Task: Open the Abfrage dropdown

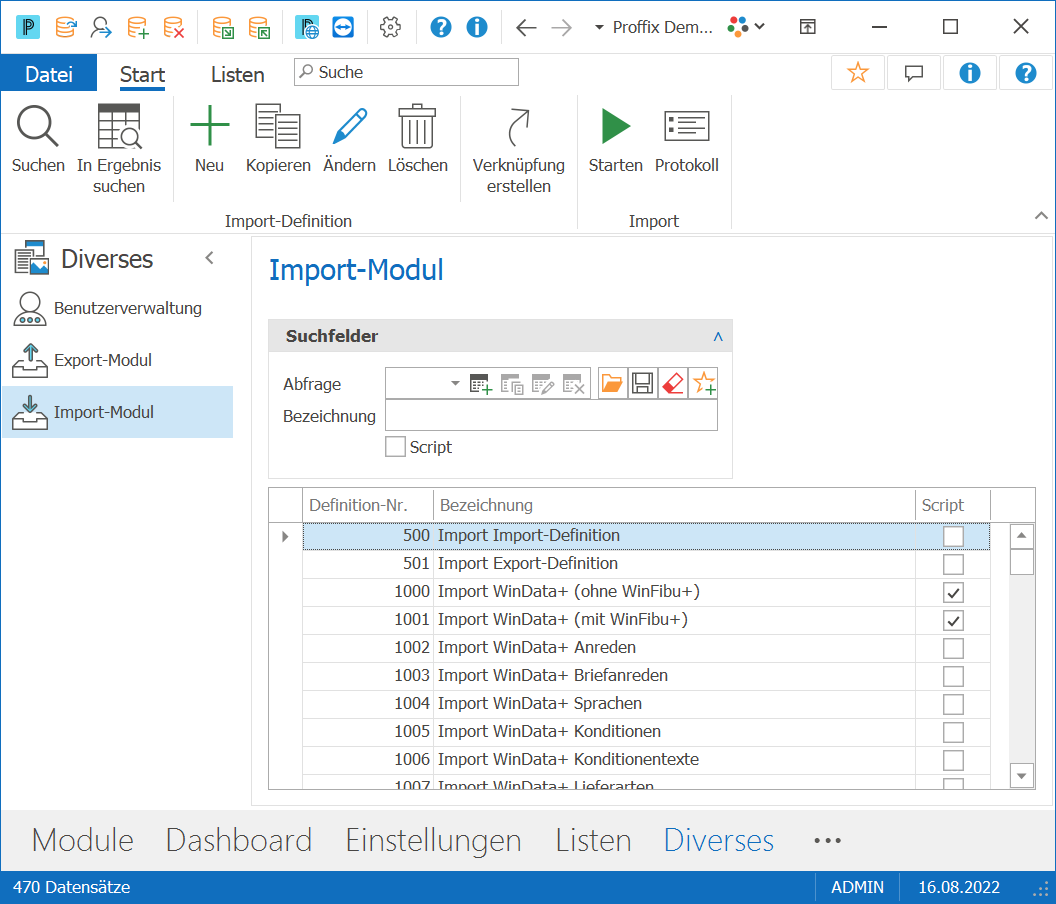Action: [x=455, y=383]
